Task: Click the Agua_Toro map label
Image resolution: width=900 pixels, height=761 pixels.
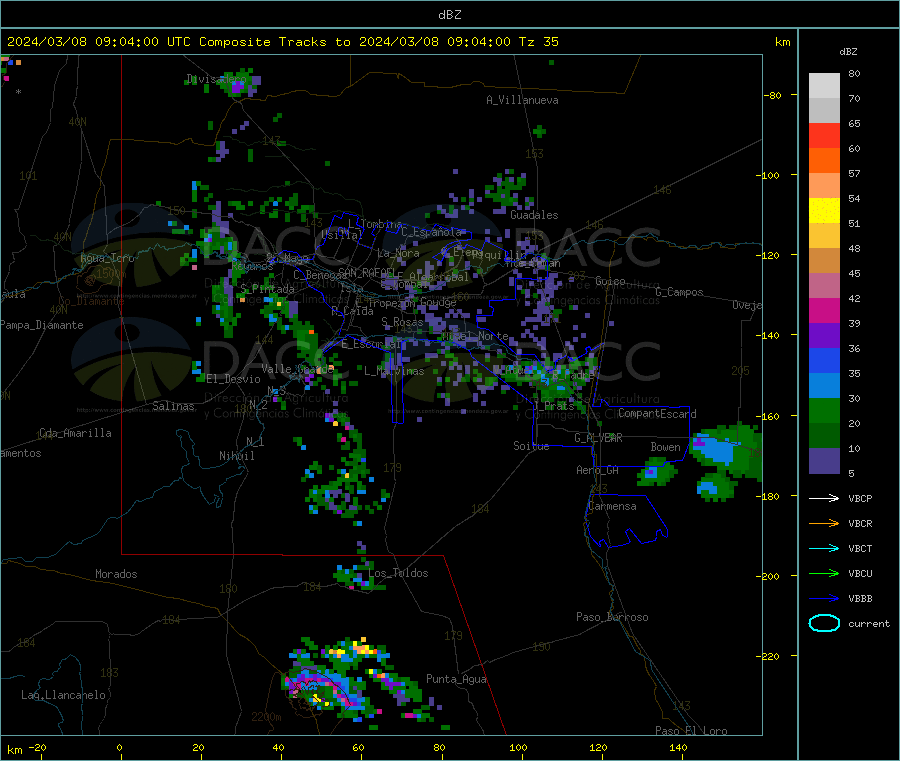Action: [x=107, y=258]
